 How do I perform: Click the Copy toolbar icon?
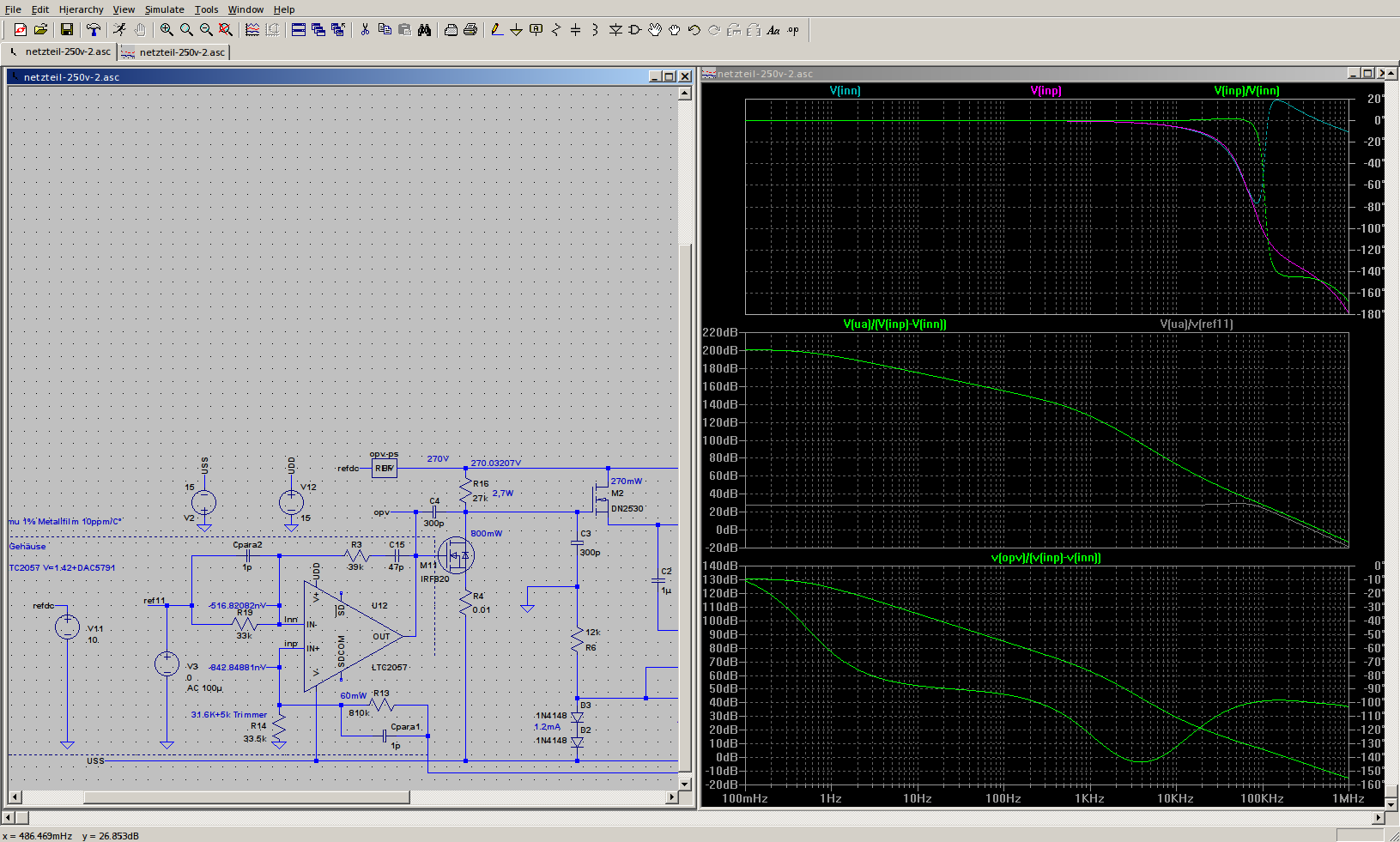[x=385, y=30]
